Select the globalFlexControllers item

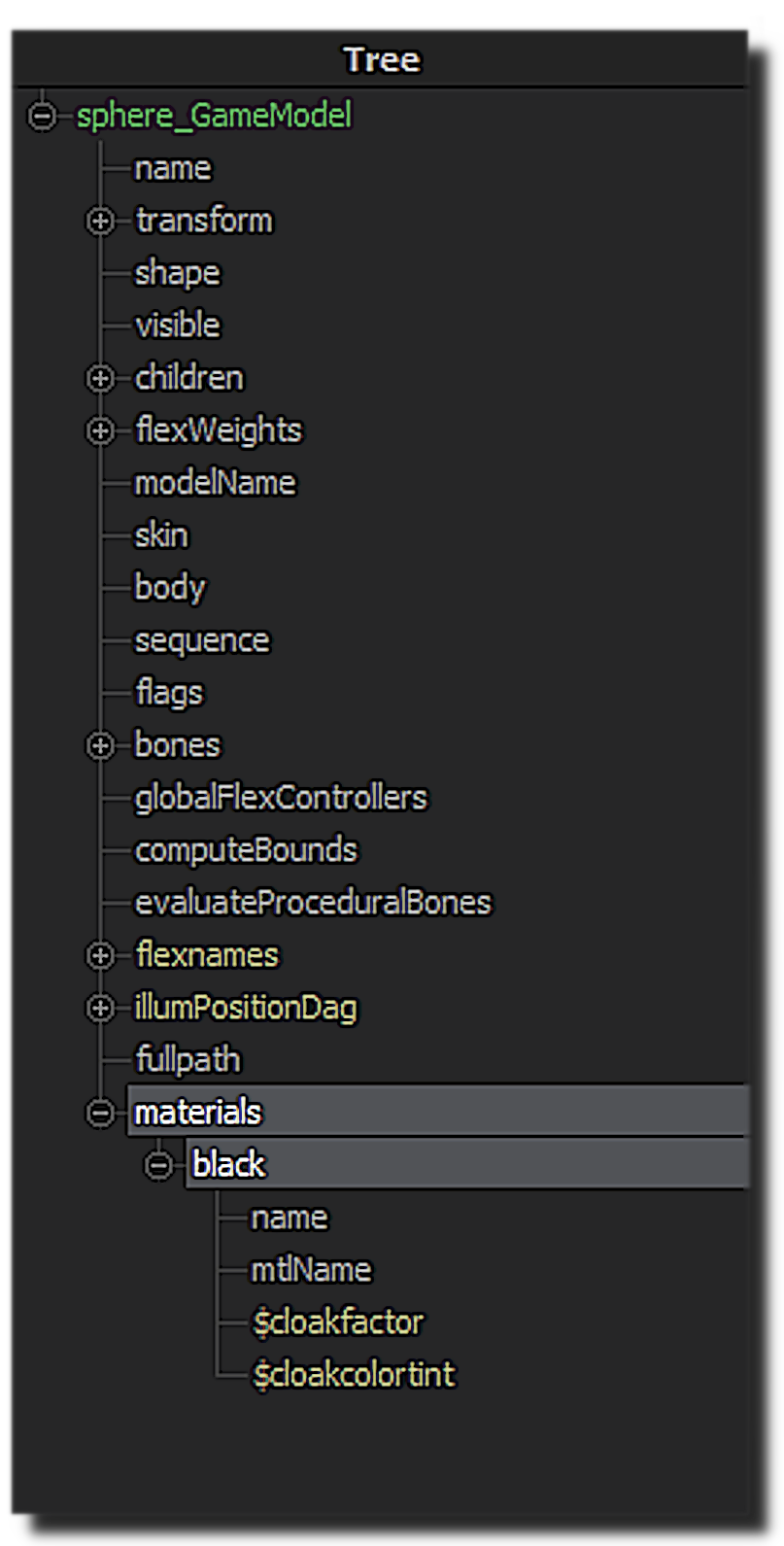281,798
